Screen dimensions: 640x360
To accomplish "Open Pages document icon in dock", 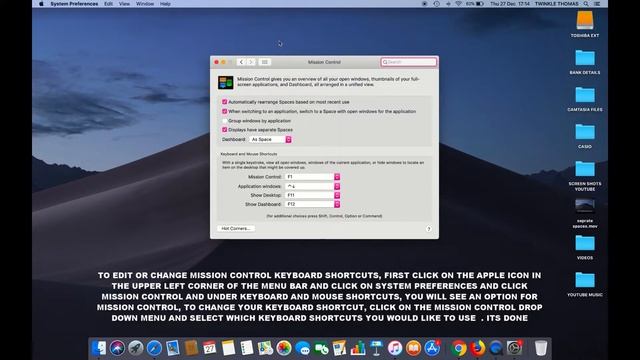I will pos(339,348).
